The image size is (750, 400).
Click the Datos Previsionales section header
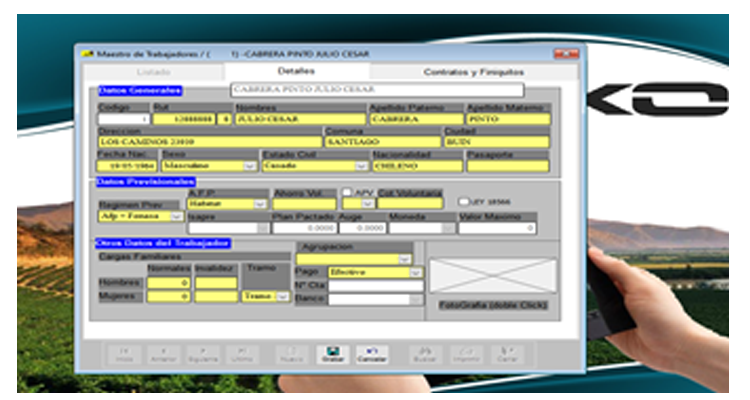click(146, 182)
